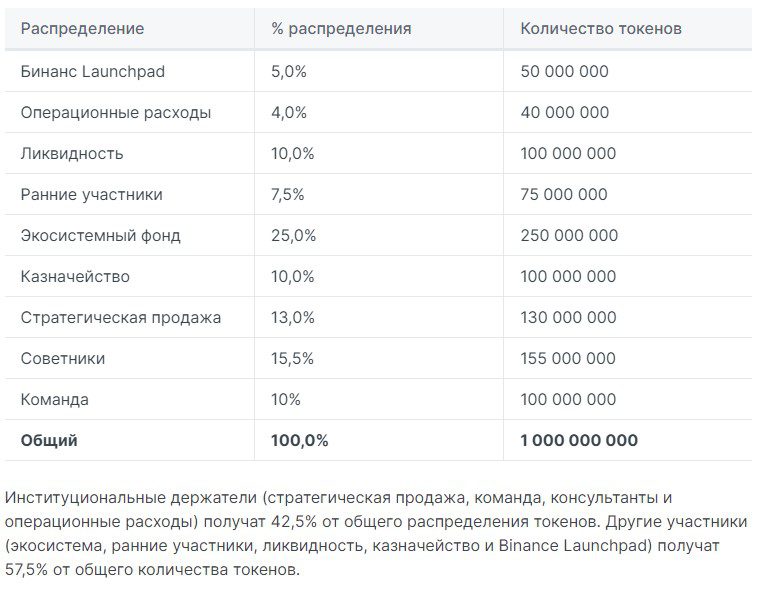The width and height of the screenshot is (760, 591).
Task: Click the 7,5% percentage cell
Action: click(289, 195)
